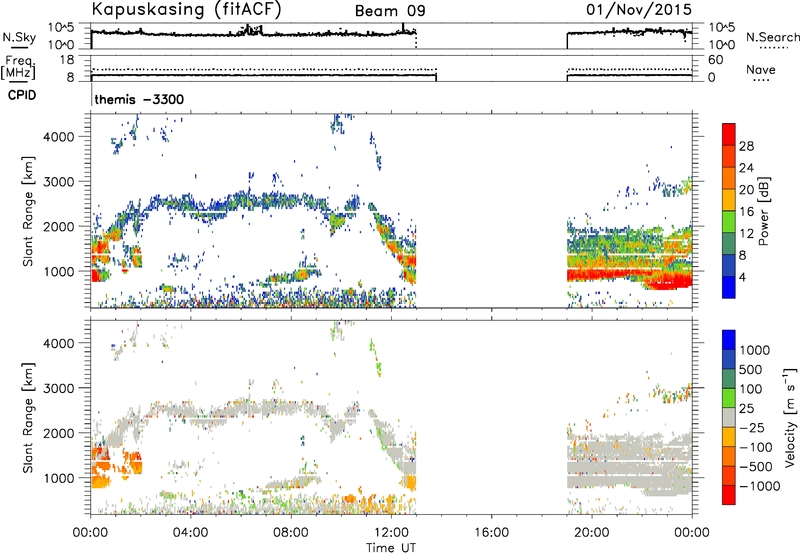Click the 12:00 time axis tick label
This screenshot has width=800, height=554.
click(391, 532)
